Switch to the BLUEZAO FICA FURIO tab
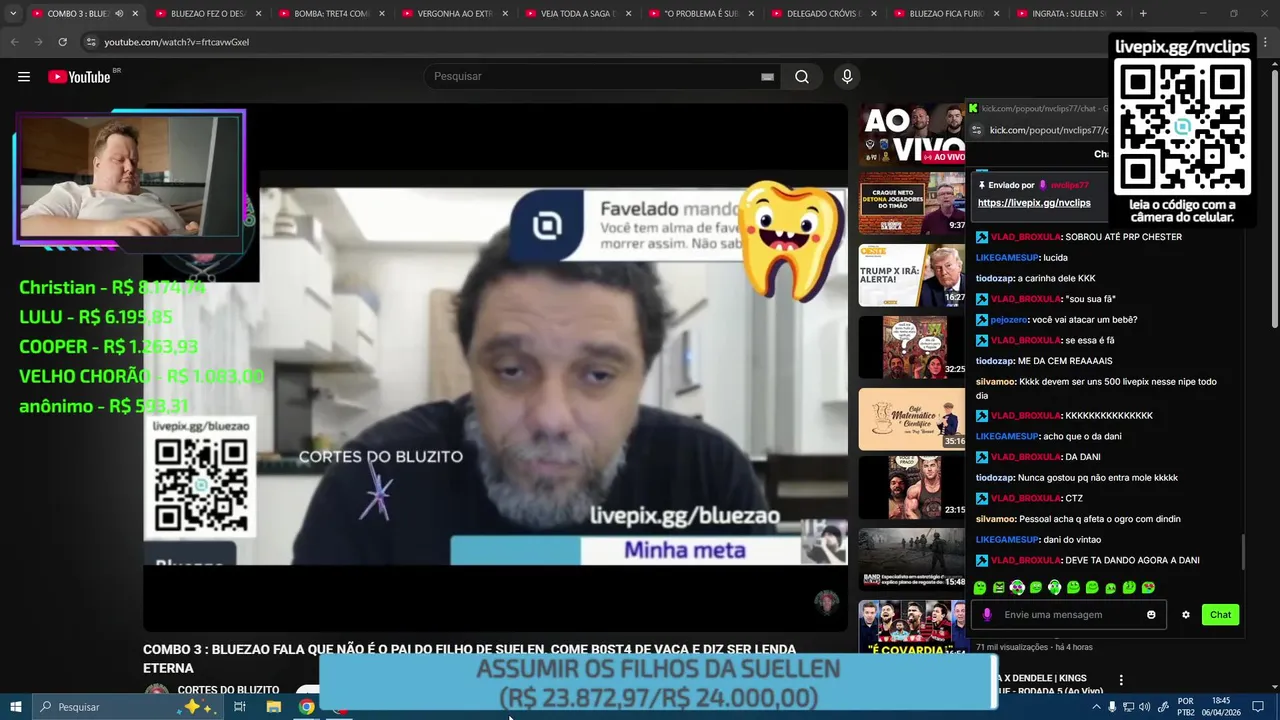 coord(946,14)
